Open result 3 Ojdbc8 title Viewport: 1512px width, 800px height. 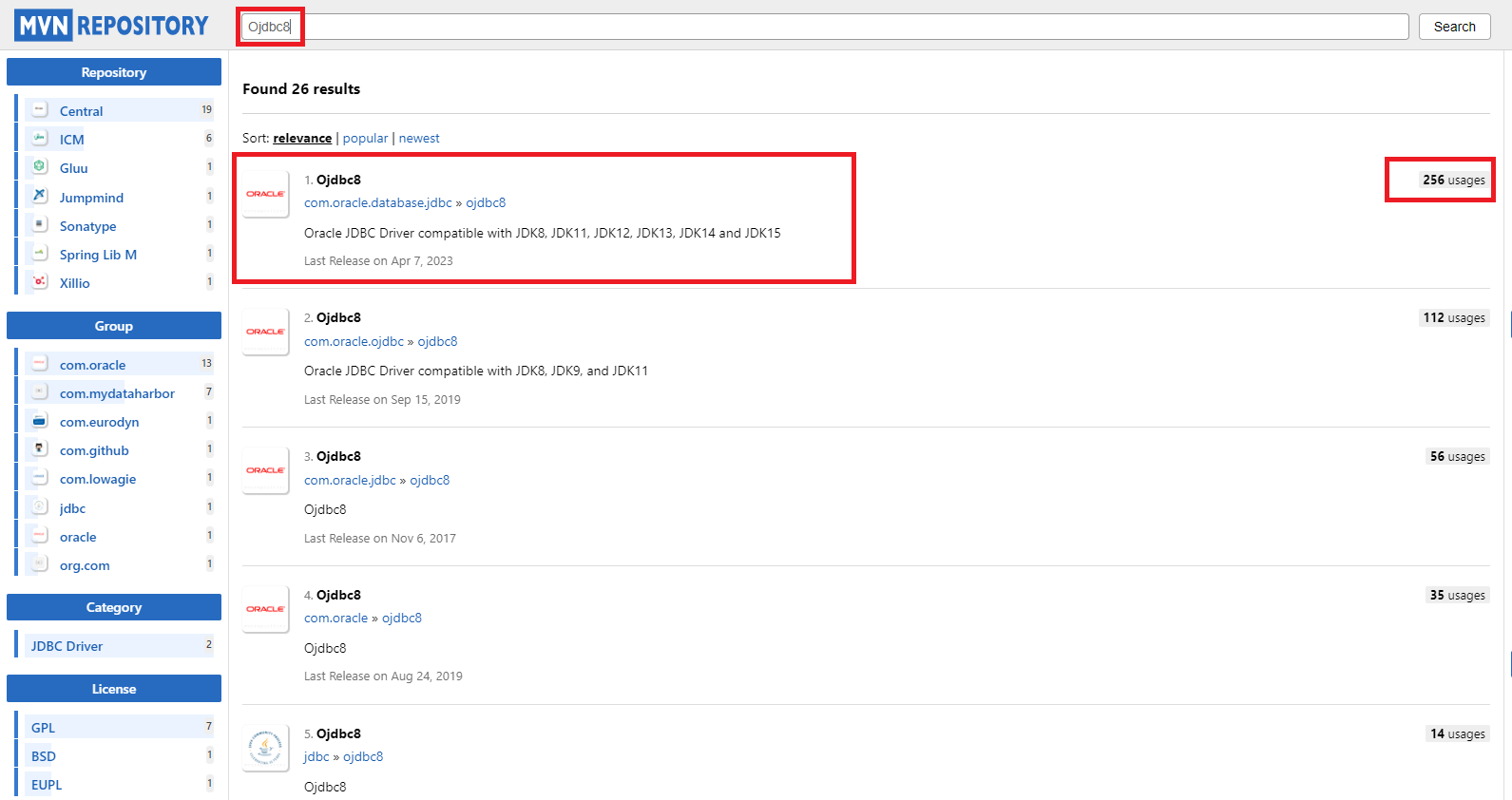pos(338,456)
